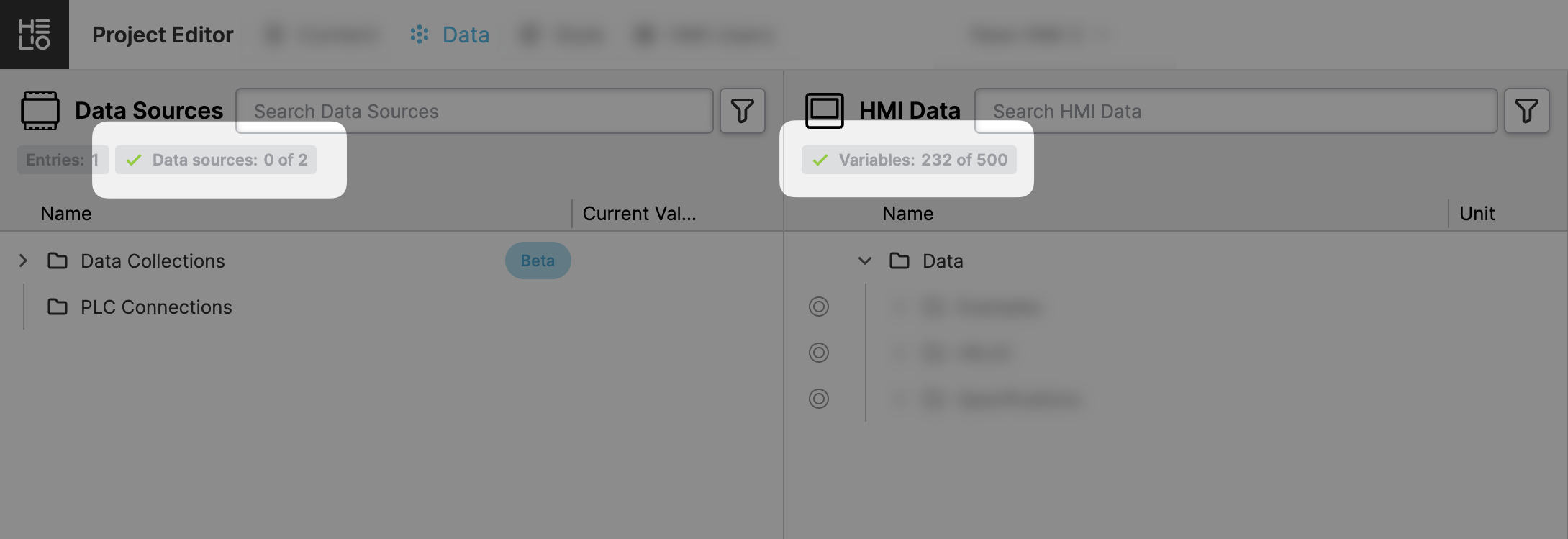Focus the Search HMI Data field
Image resolution: width=1568 pixels, height=539 pixels.
pyautogui.click(x=1236, y=111)
